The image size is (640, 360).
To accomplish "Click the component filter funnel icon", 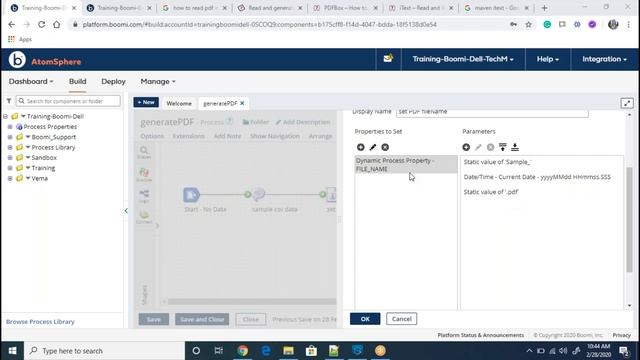I will (9, 101).
